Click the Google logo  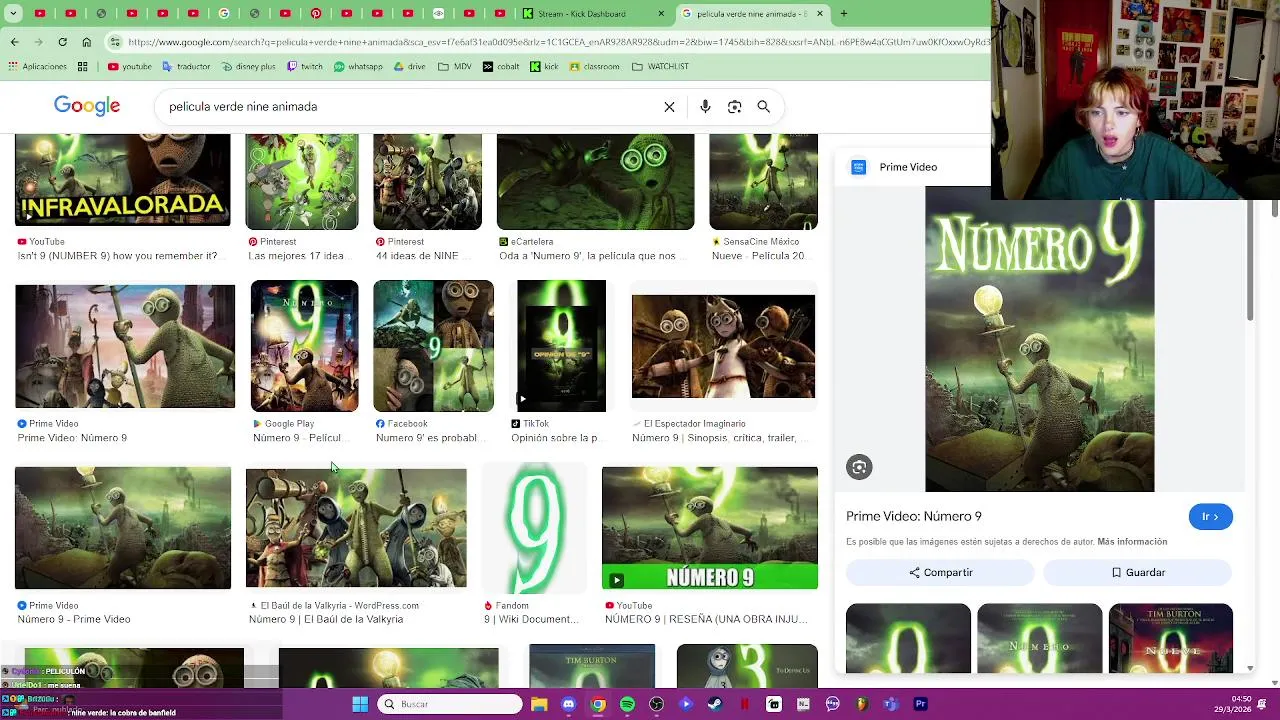pyautogui.click(x=87, y=106)
